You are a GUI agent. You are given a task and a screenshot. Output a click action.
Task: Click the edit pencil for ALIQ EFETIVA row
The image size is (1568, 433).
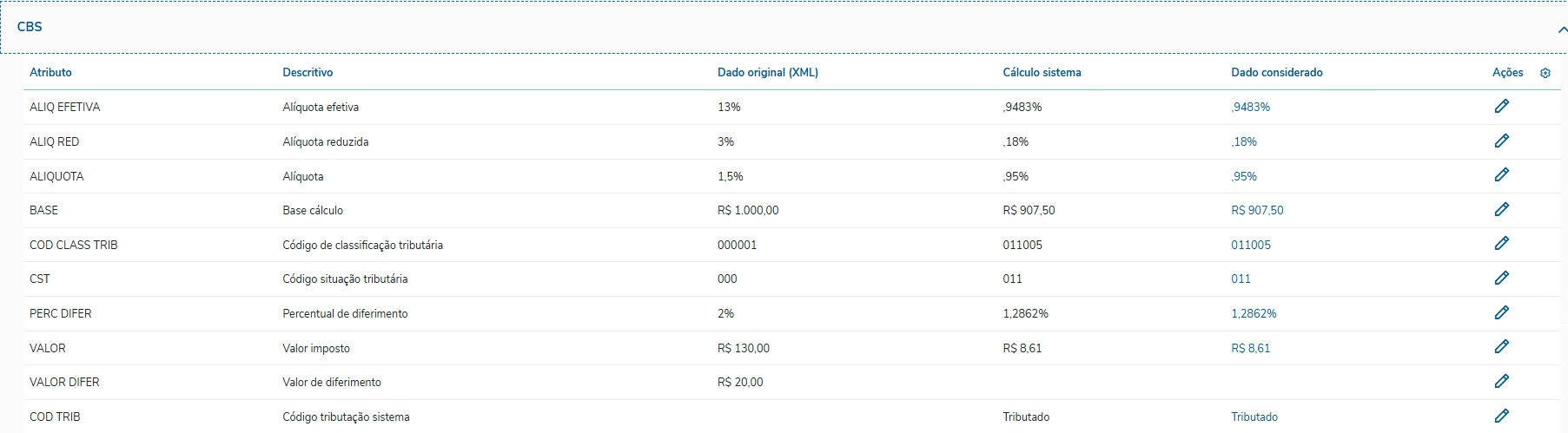(x=1501, y=106)
